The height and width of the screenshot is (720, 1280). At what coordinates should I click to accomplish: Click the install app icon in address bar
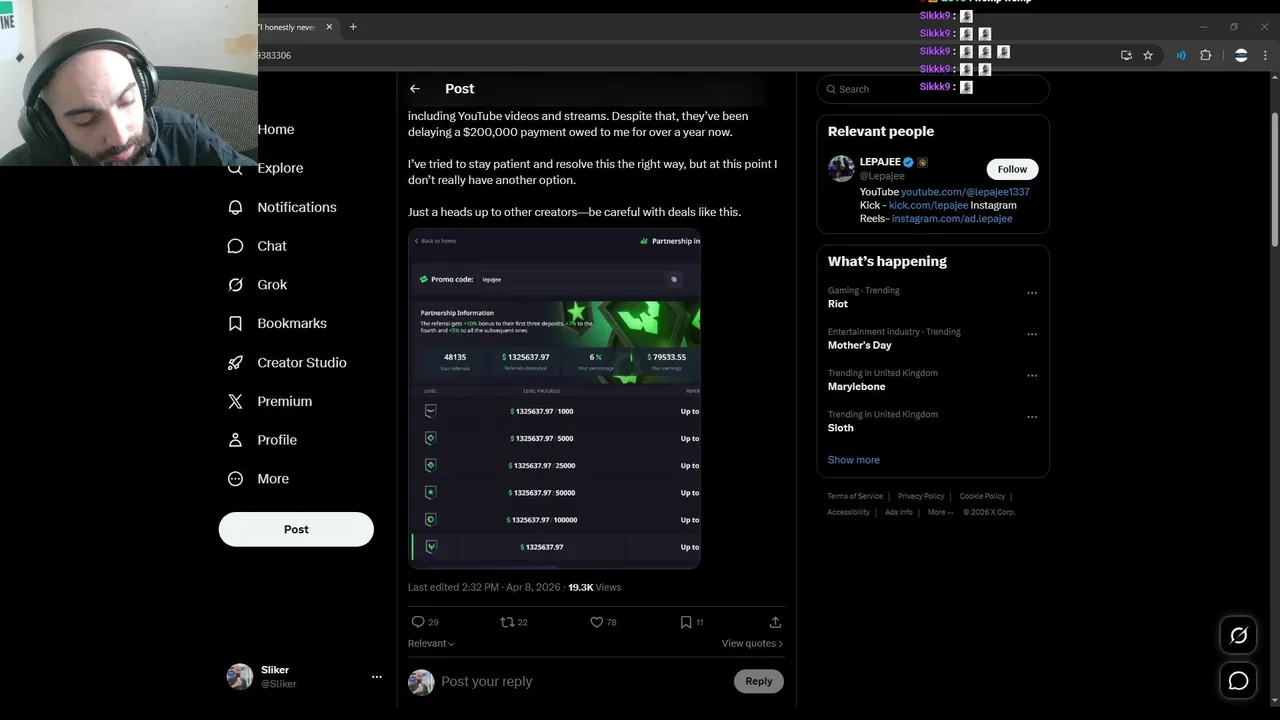click(x=1126, y=55)
